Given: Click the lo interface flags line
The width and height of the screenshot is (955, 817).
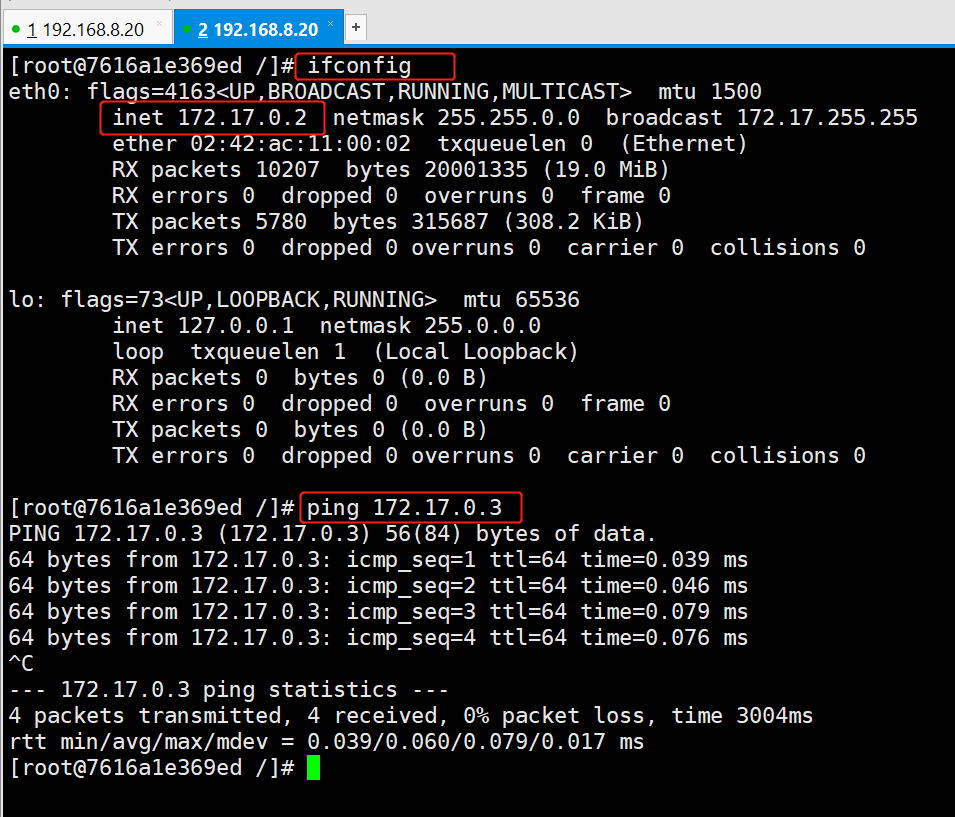Looking at the screenshot, I should click(294, 300).
